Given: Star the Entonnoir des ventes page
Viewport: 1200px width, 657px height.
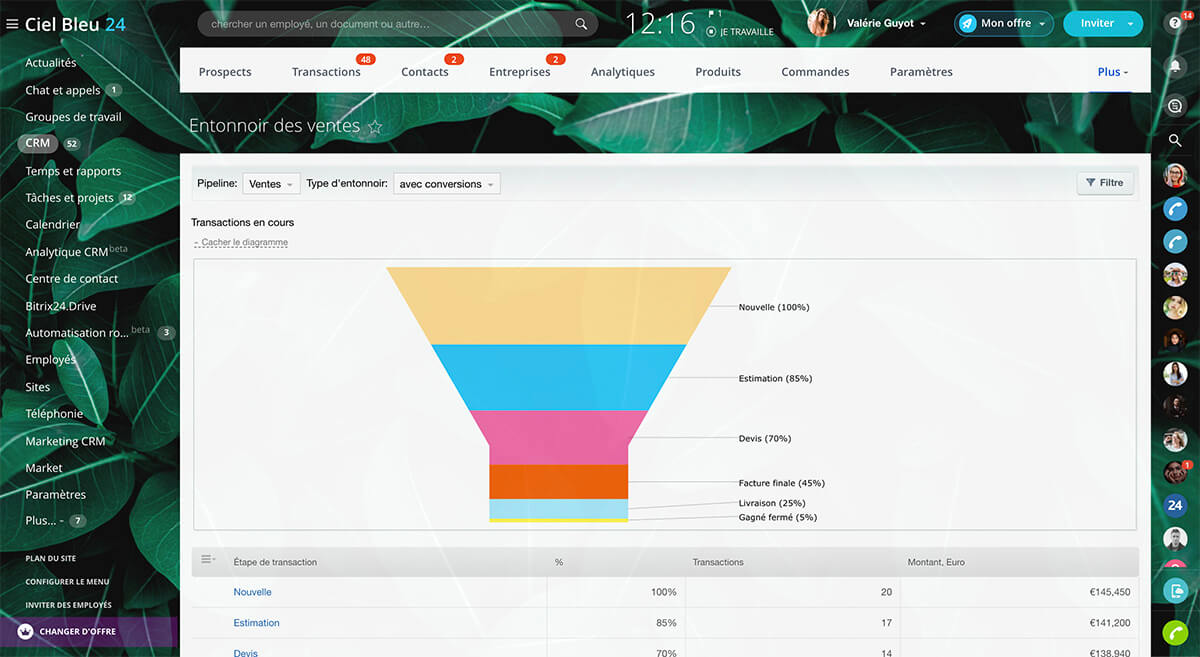Looking at the screenshot, I should coord(375,127).
